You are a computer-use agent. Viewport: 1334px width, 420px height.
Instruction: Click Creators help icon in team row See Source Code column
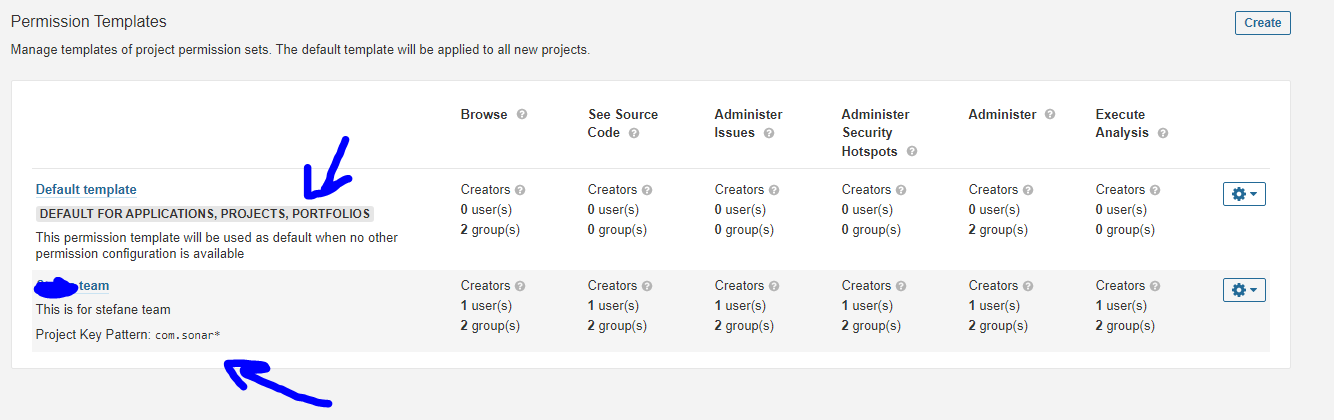[x=647, y=286]
